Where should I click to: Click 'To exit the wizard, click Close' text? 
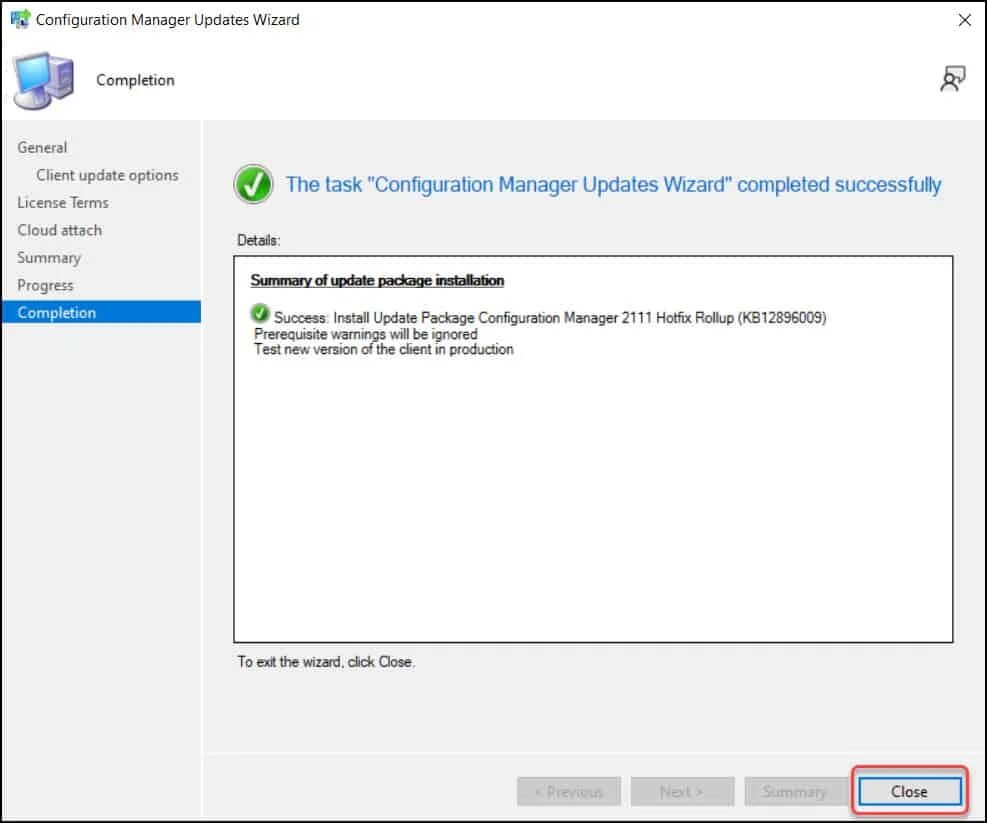[326, 662]
